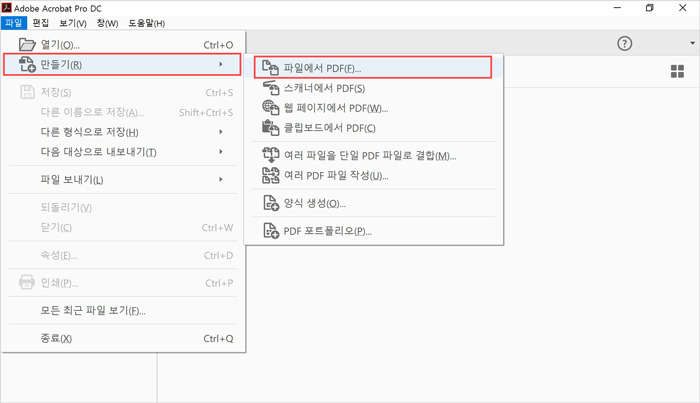Select 다음 대상으로 내보내기(T) entry
The height and width of the screenshot is (403, 700).
tap(123, 152)
